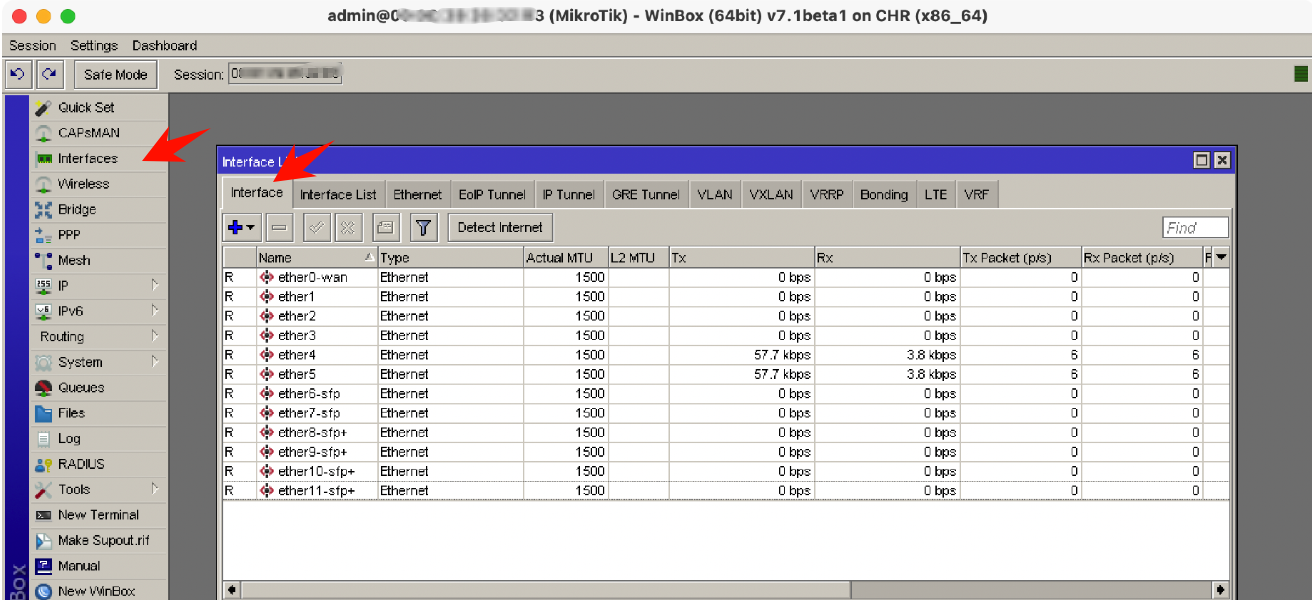Click the Redo arrow in toolbar
1312x600 pixels.
click(48, 74)
